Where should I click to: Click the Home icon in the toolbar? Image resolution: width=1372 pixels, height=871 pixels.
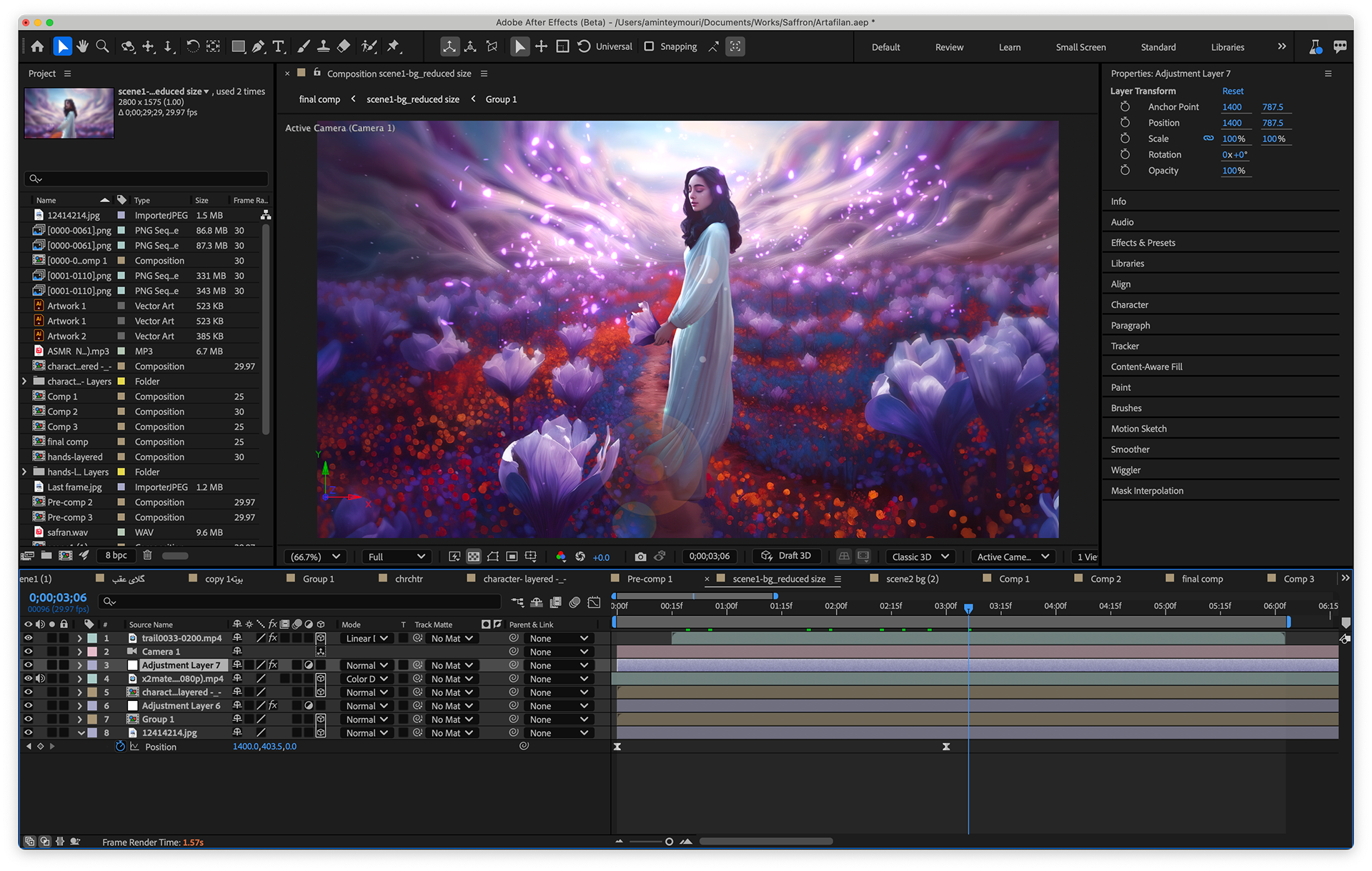click(37, 46)
